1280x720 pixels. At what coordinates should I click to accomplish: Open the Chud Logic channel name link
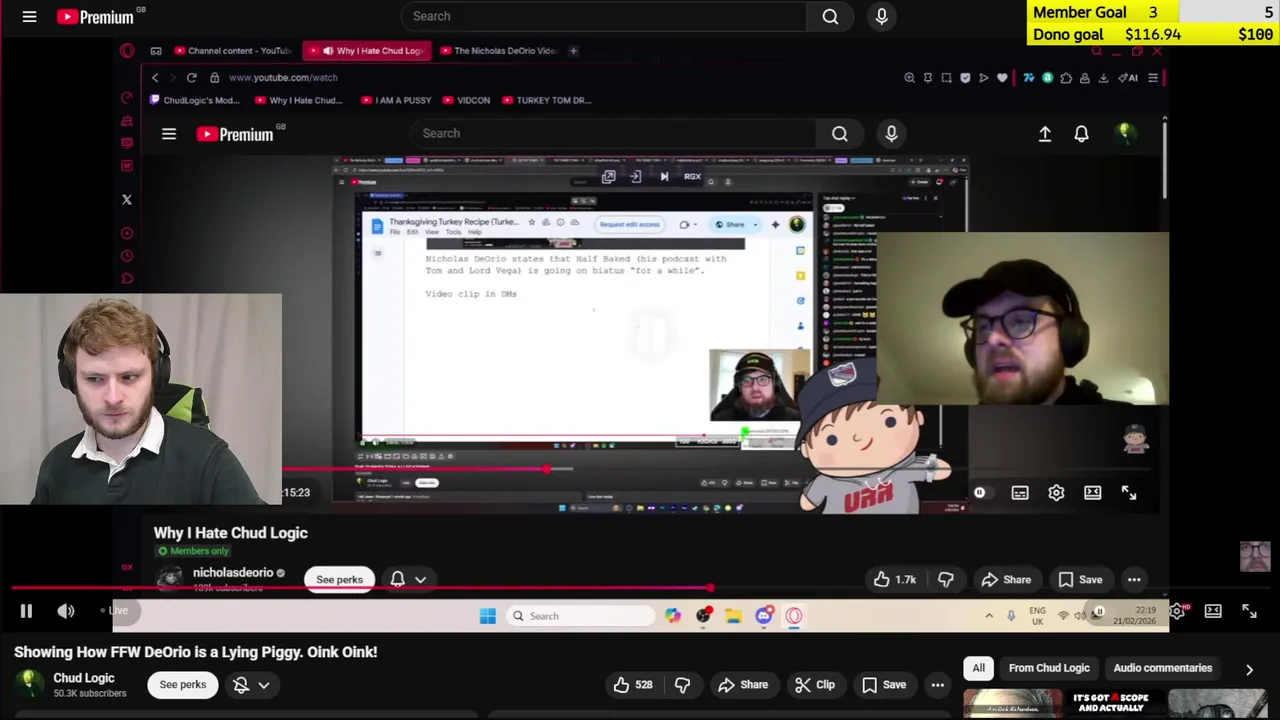[x=83, y=678]
